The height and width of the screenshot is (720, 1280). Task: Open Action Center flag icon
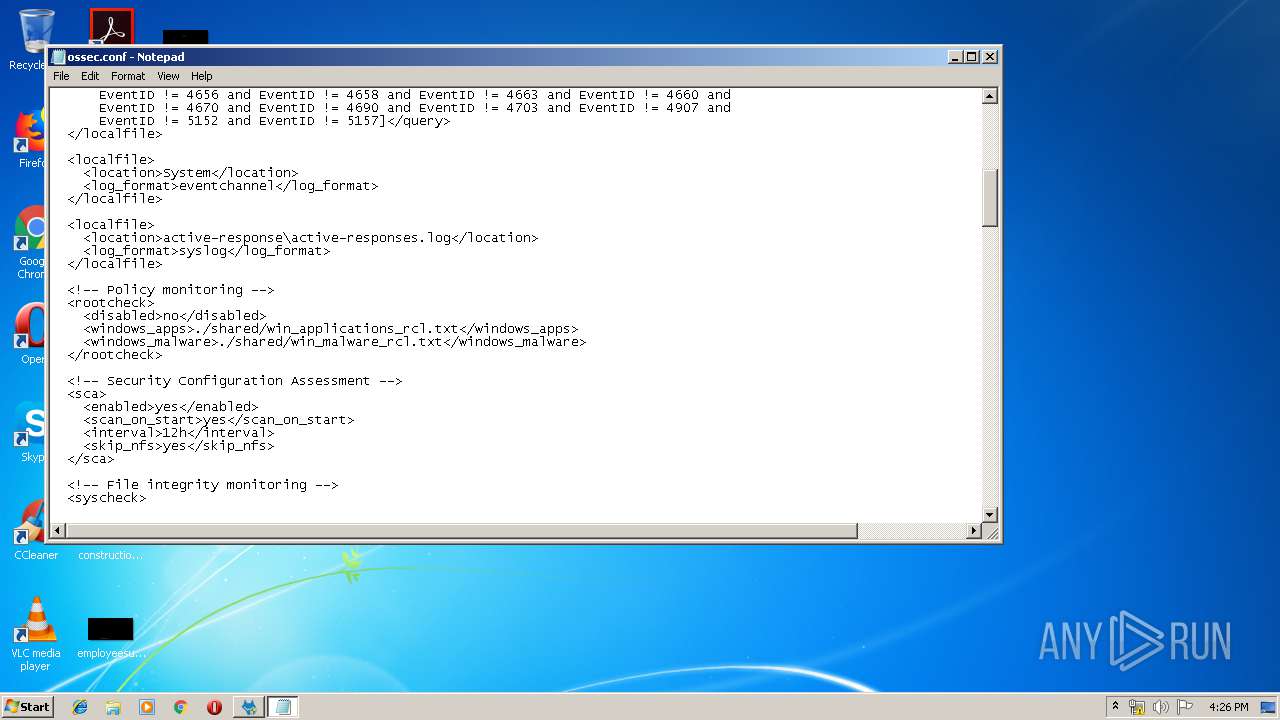[1185, 707]
